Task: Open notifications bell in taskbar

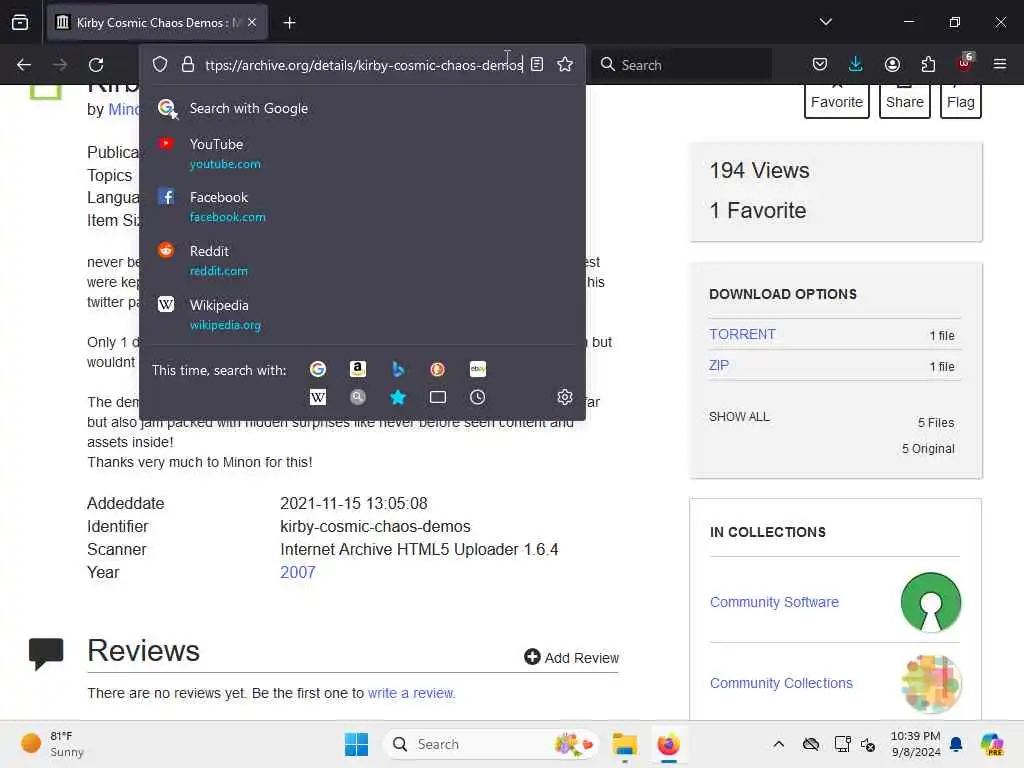Action: pos(956,744)
